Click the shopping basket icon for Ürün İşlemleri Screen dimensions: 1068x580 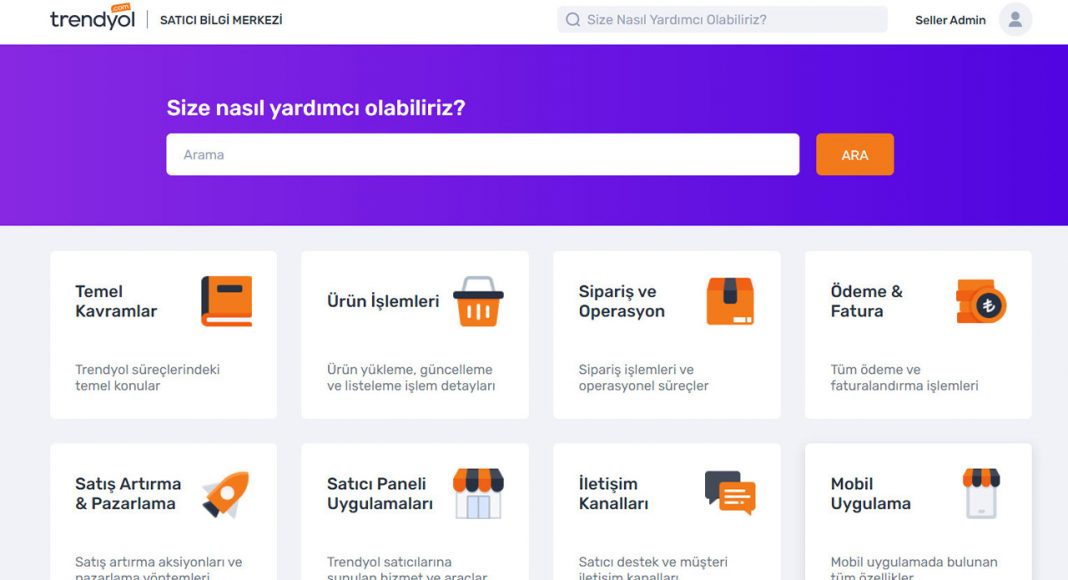(x=478, y=301)
